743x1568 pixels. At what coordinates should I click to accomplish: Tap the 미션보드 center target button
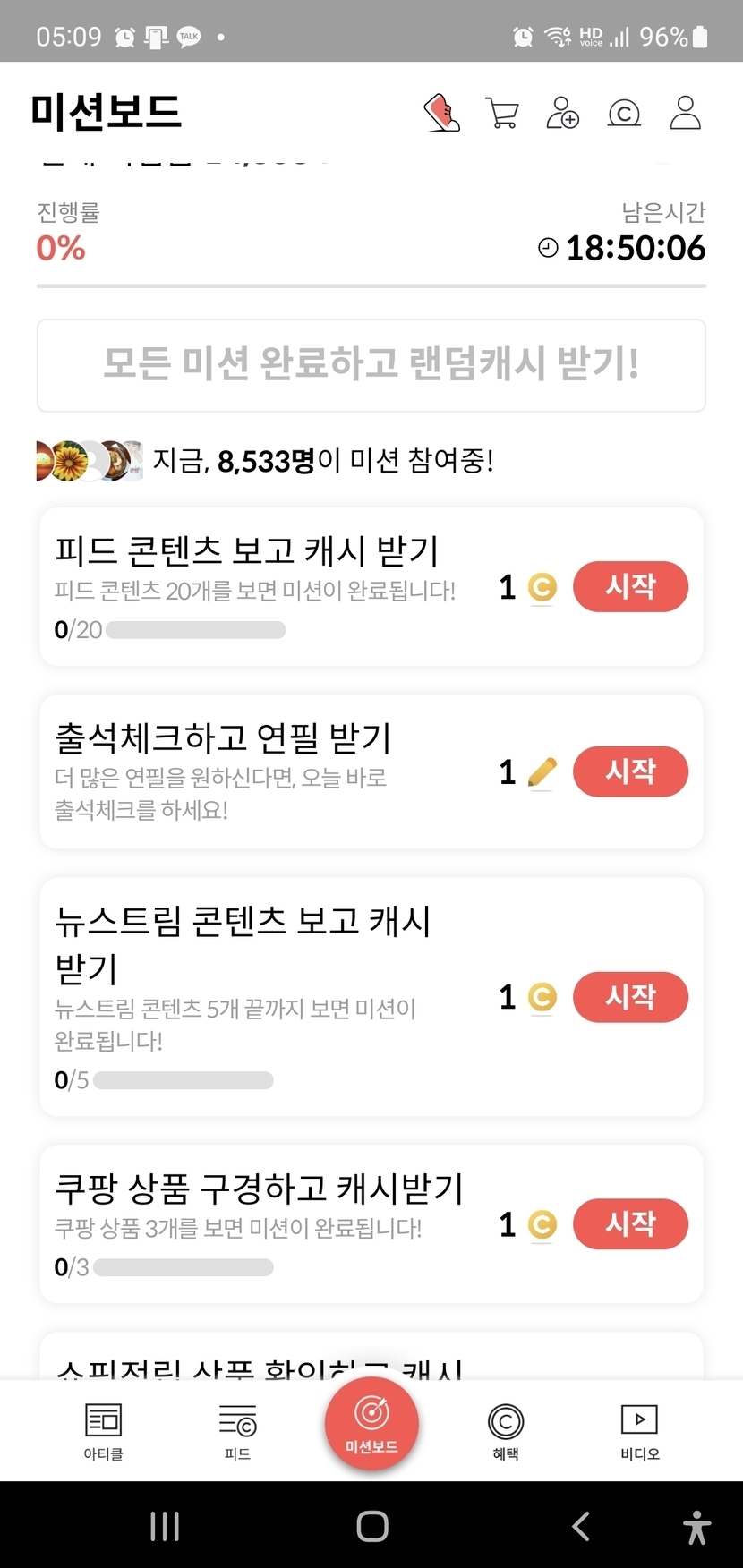pyautogui.click(x=371, y=1422)
